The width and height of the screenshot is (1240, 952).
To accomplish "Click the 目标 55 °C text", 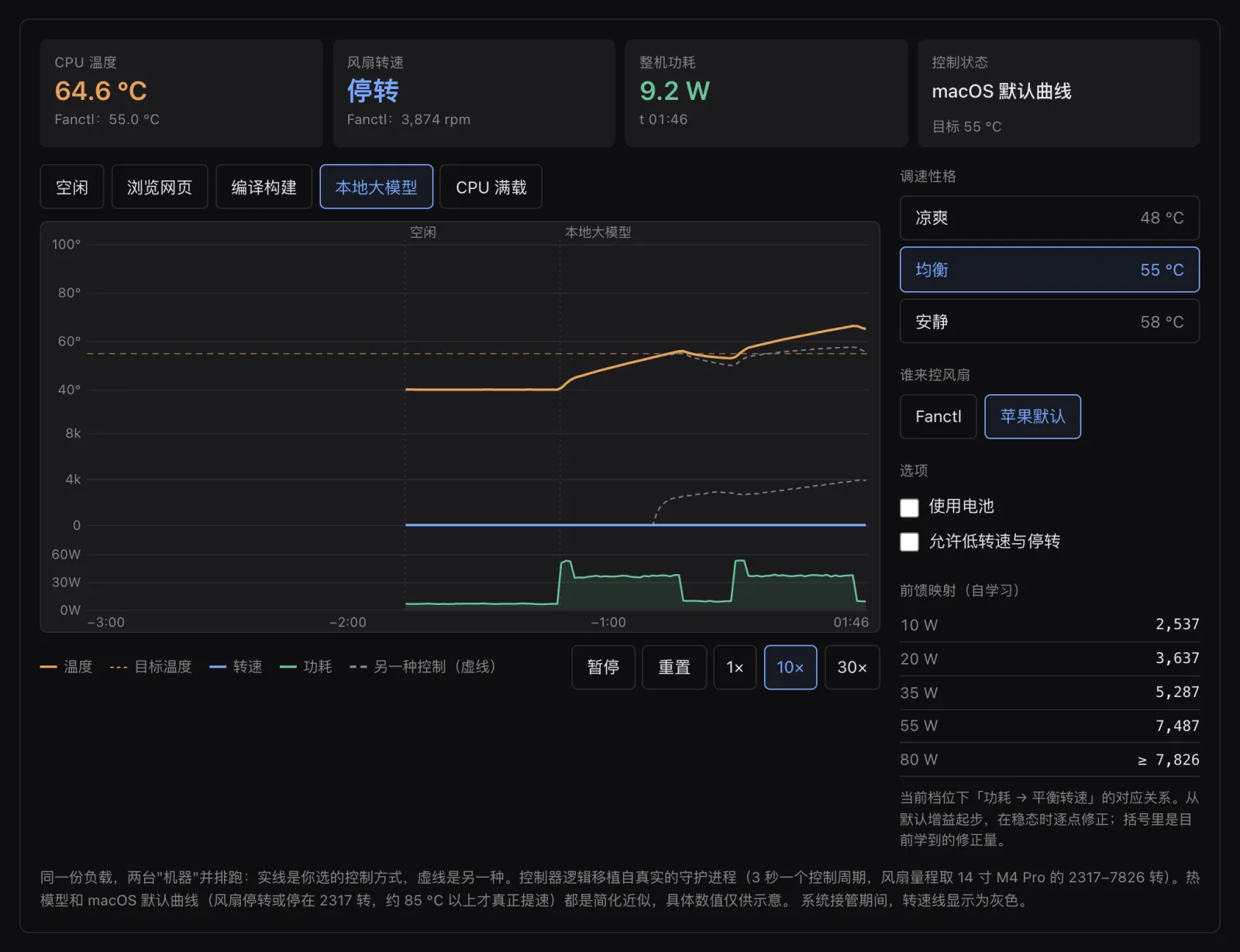I will pyautogui.click(x=966, y=126).
